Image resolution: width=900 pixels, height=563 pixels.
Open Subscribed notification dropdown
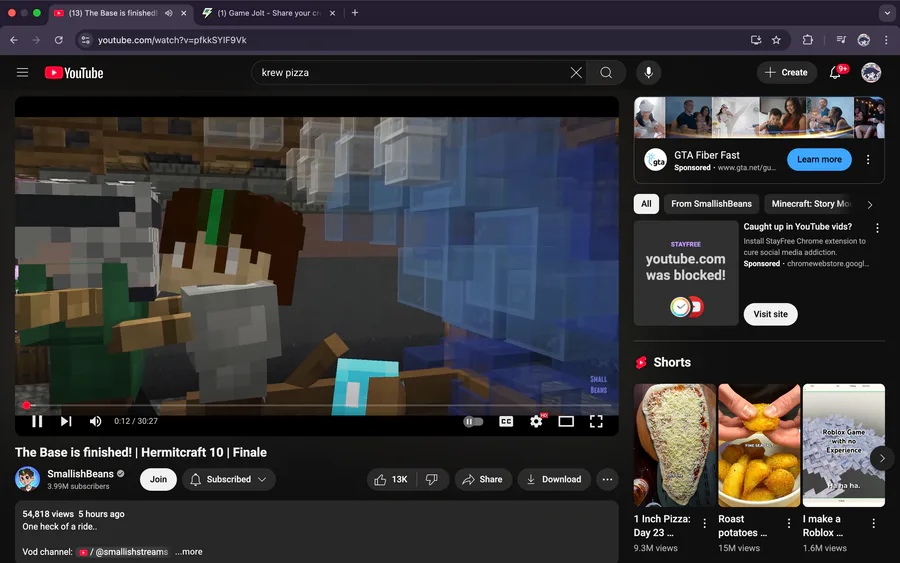(229, 479)
